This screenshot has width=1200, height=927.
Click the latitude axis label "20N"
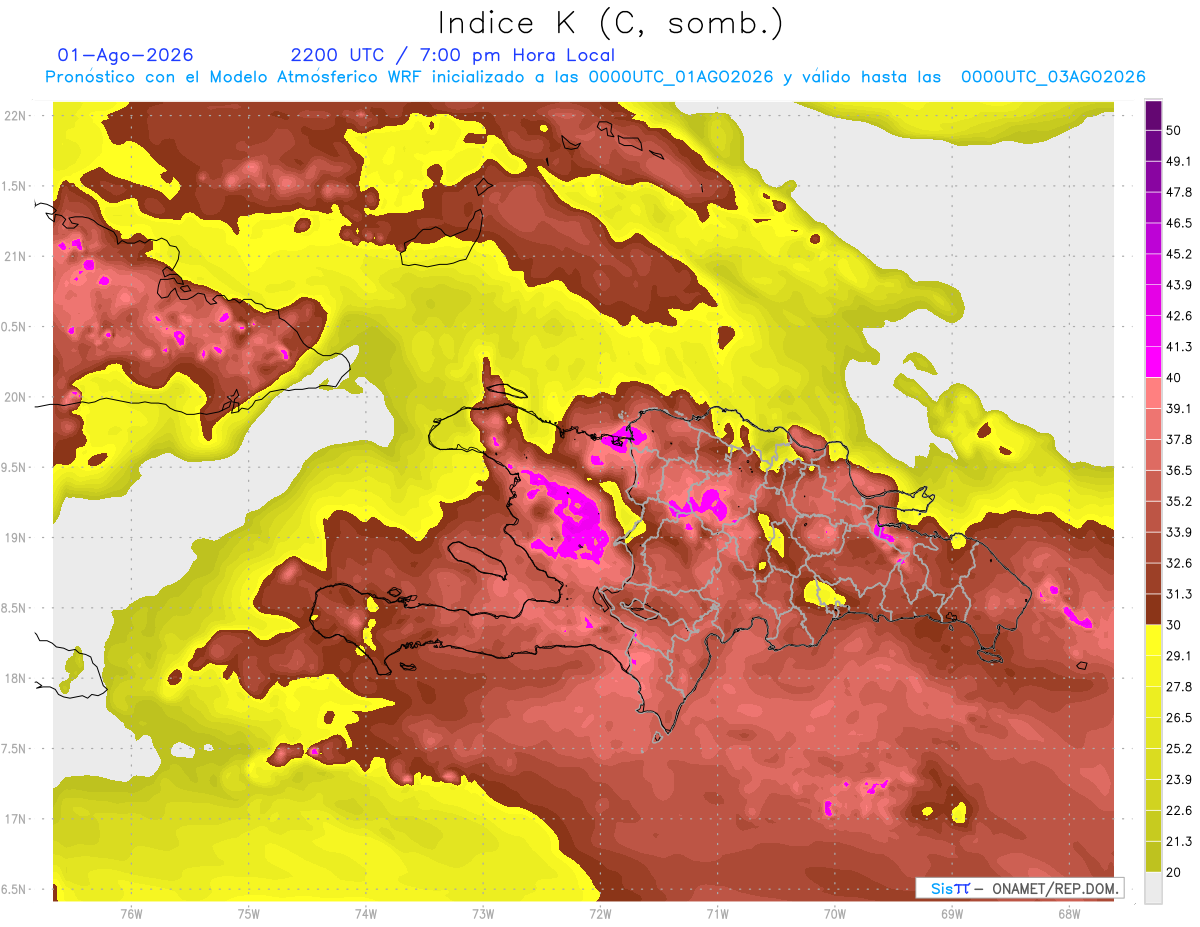point(15,397)
